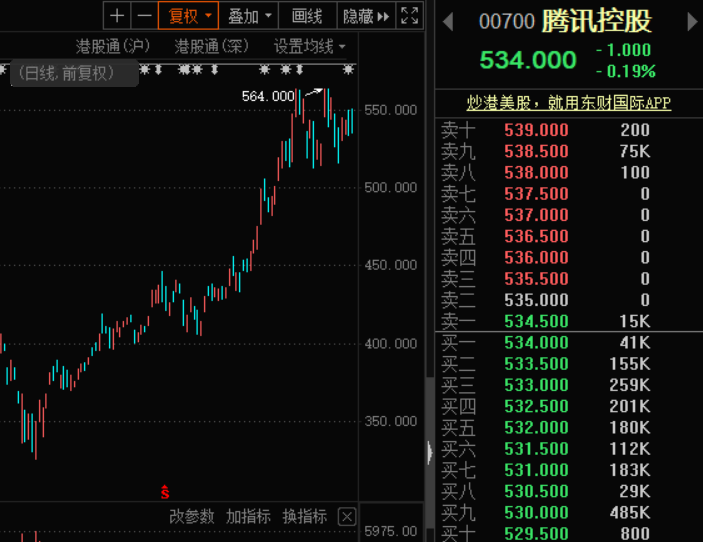Select 卖四 price 536.000

click(536, 257)
